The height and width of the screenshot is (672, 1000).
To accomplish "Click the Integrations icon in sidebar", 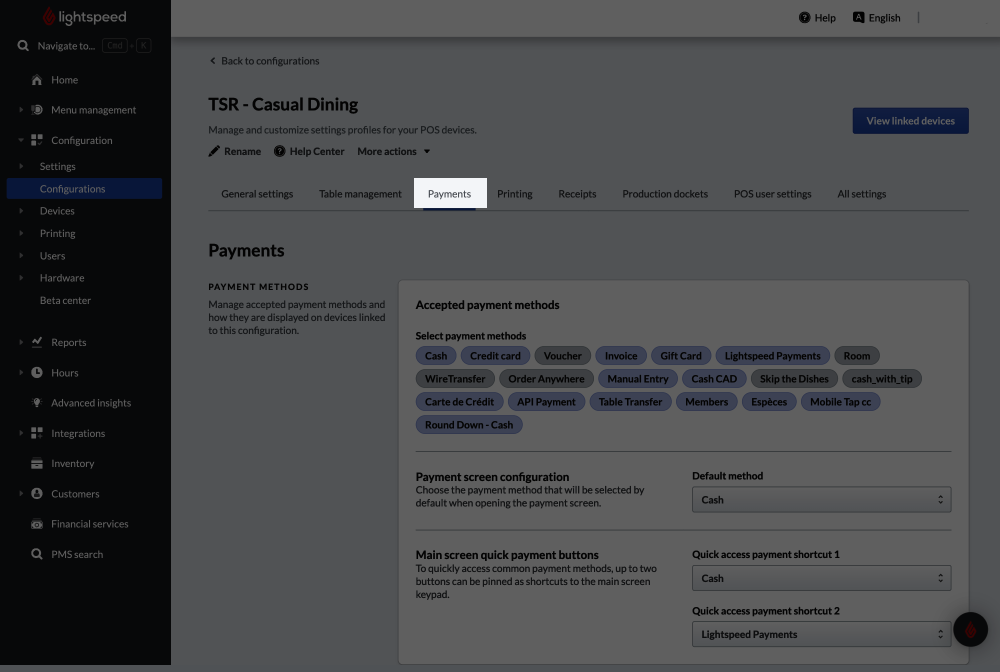I will tap(37, 433).
